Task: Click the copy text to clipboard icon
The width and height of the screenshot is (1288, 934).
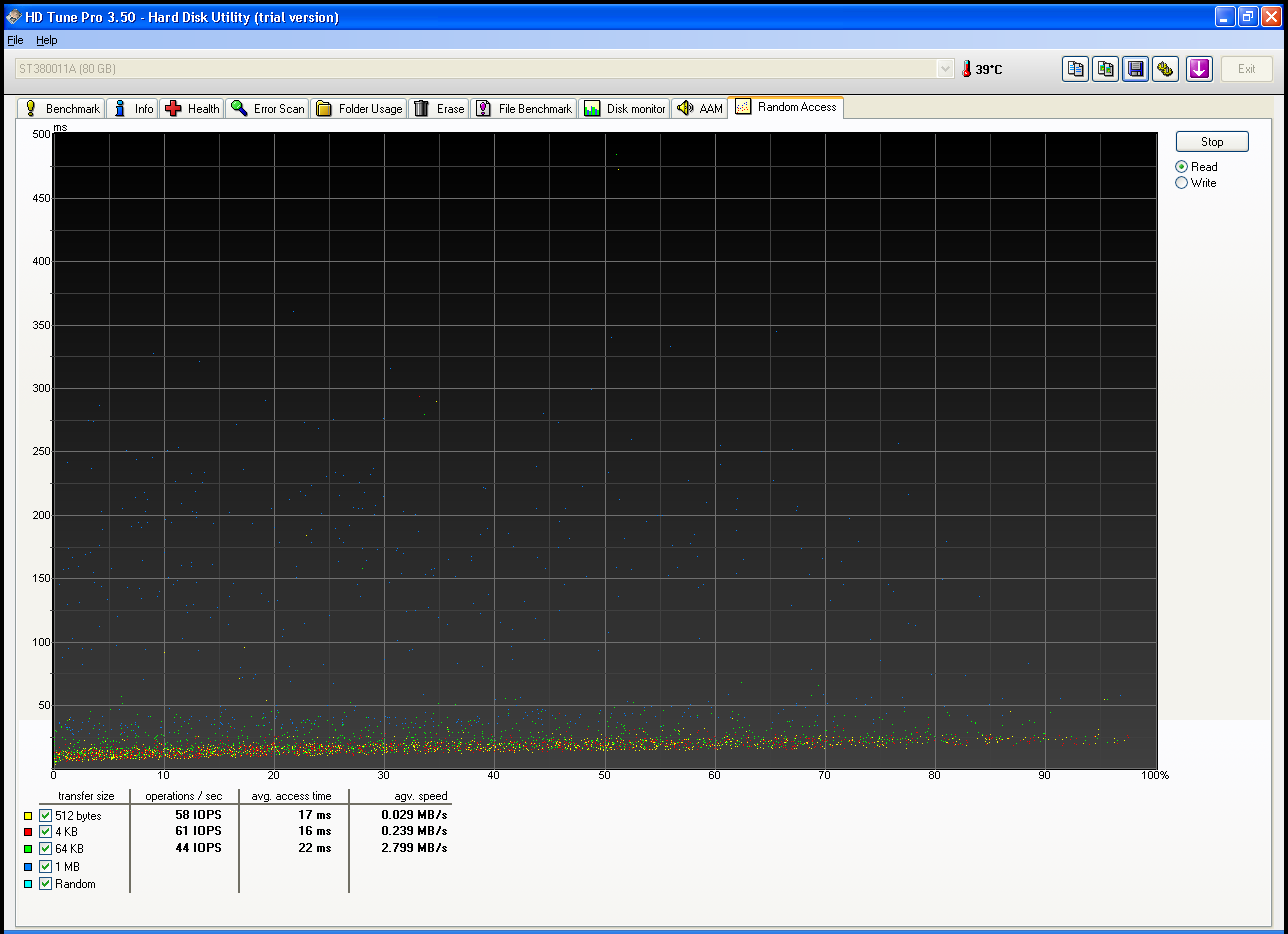Action: point(1075,69)
